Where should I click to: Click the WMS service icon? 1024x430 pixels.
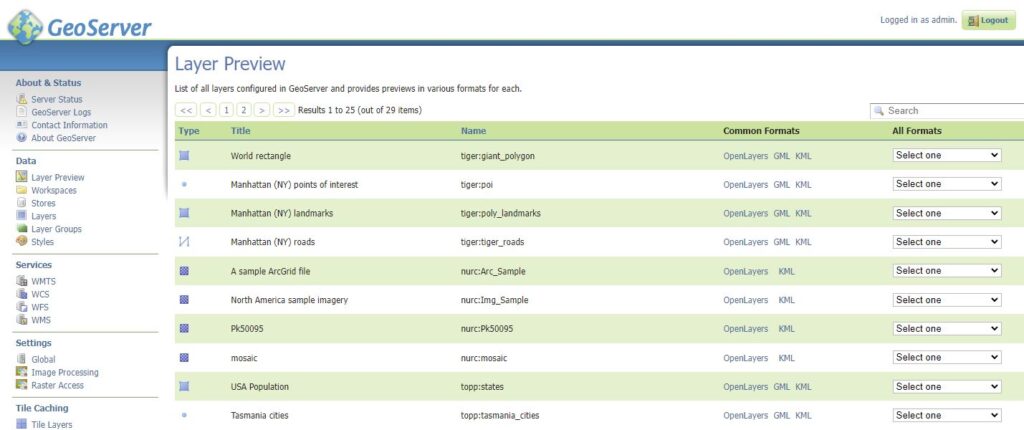click(22, 320)
